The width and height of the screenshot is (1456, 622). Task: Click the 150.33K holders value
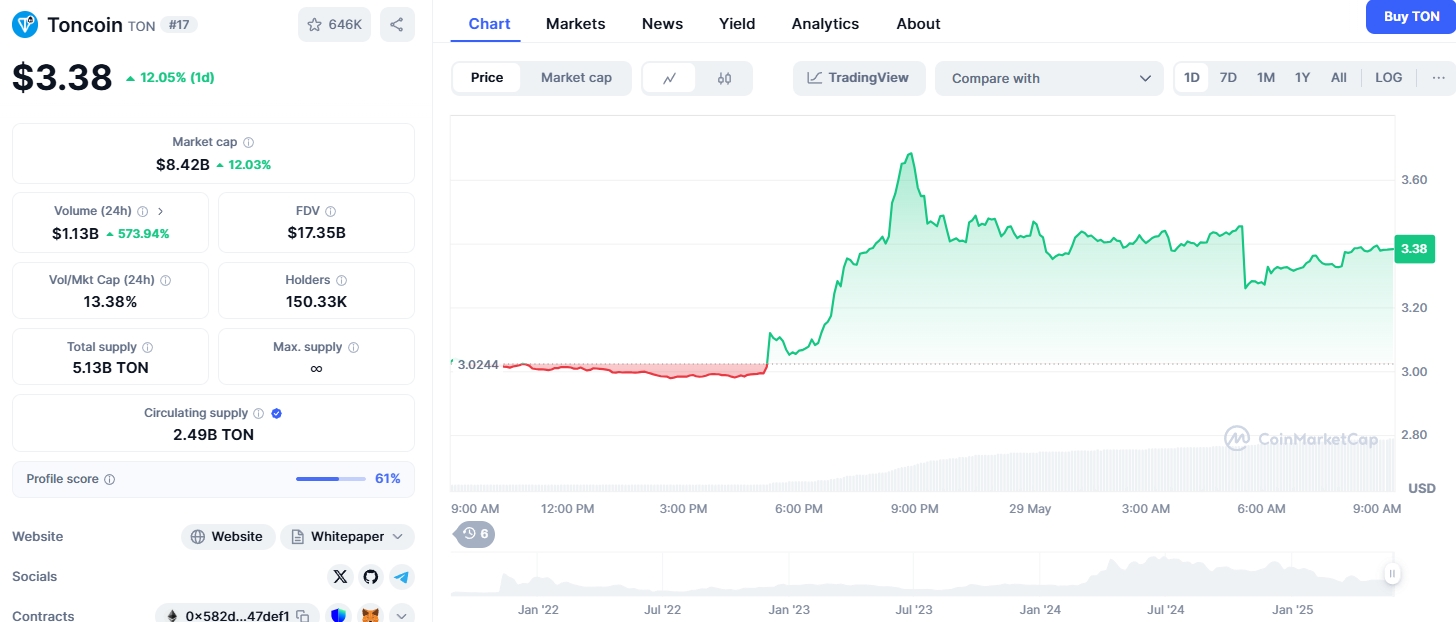click(x=316, y=301)
